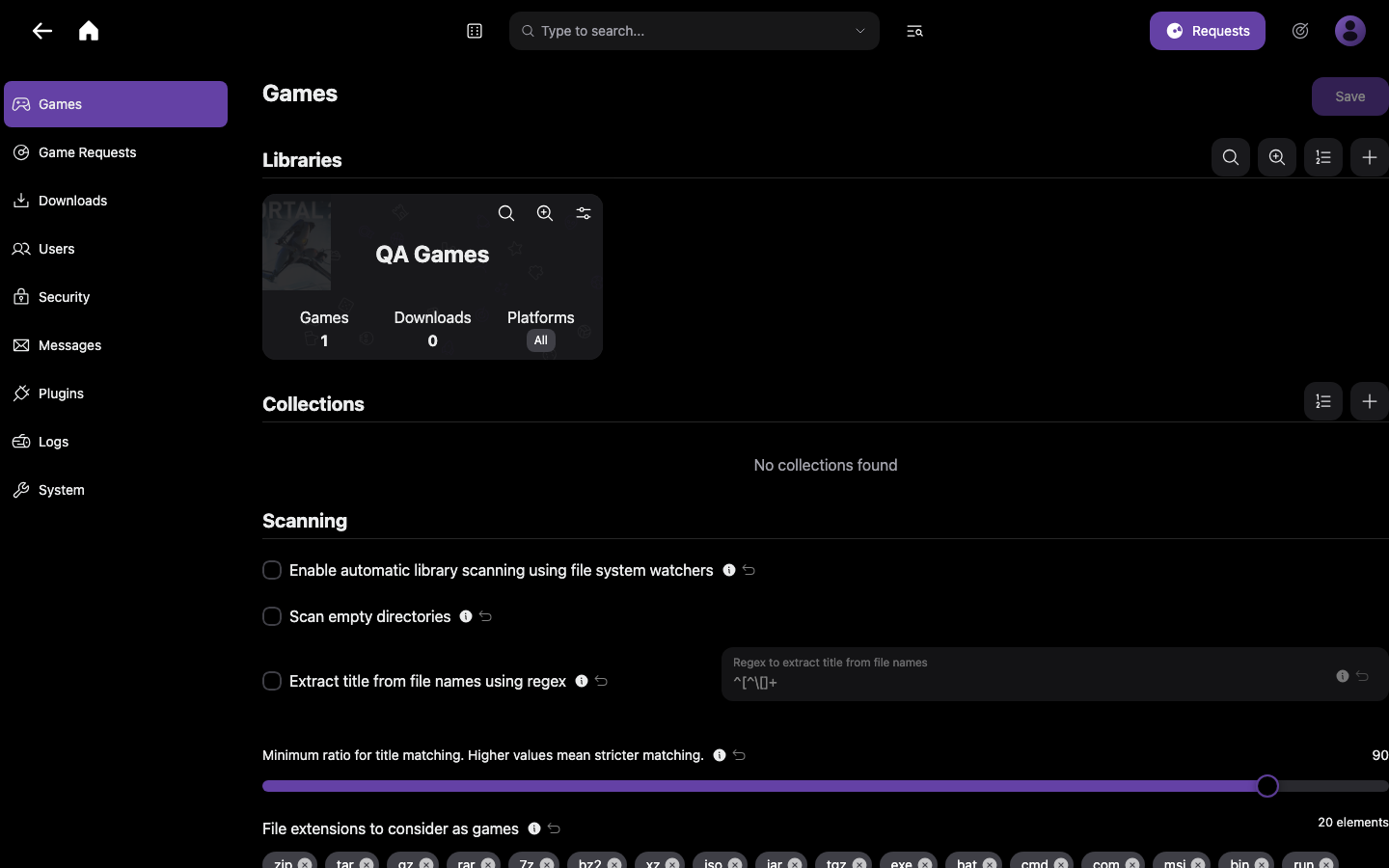
Task: Reset the Scan empty directories setting
Action: coord(485,616)
